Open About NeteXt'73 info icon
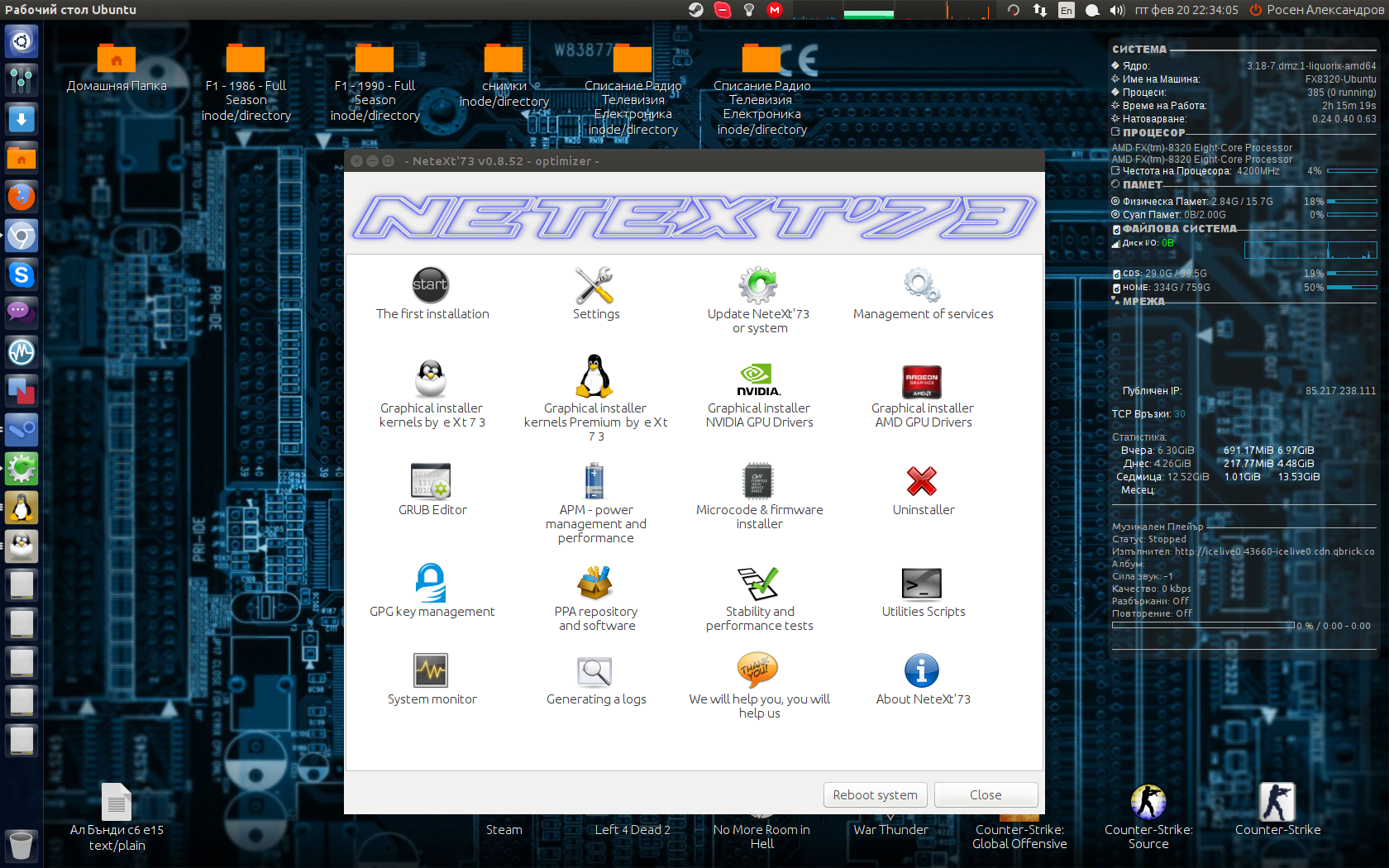Screen dimensions: 1389x868 pos(922,670)
